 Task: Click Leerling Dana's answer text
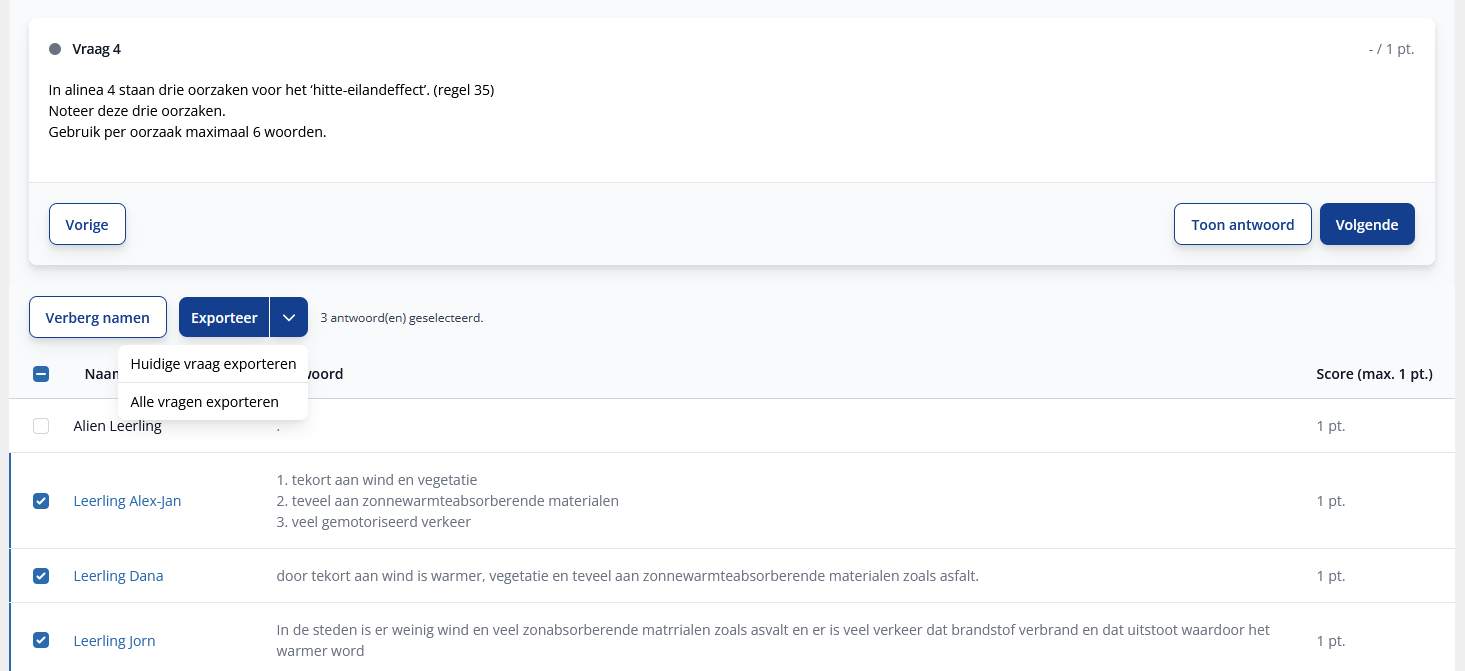pyautogui.click(x=627, y=576)
